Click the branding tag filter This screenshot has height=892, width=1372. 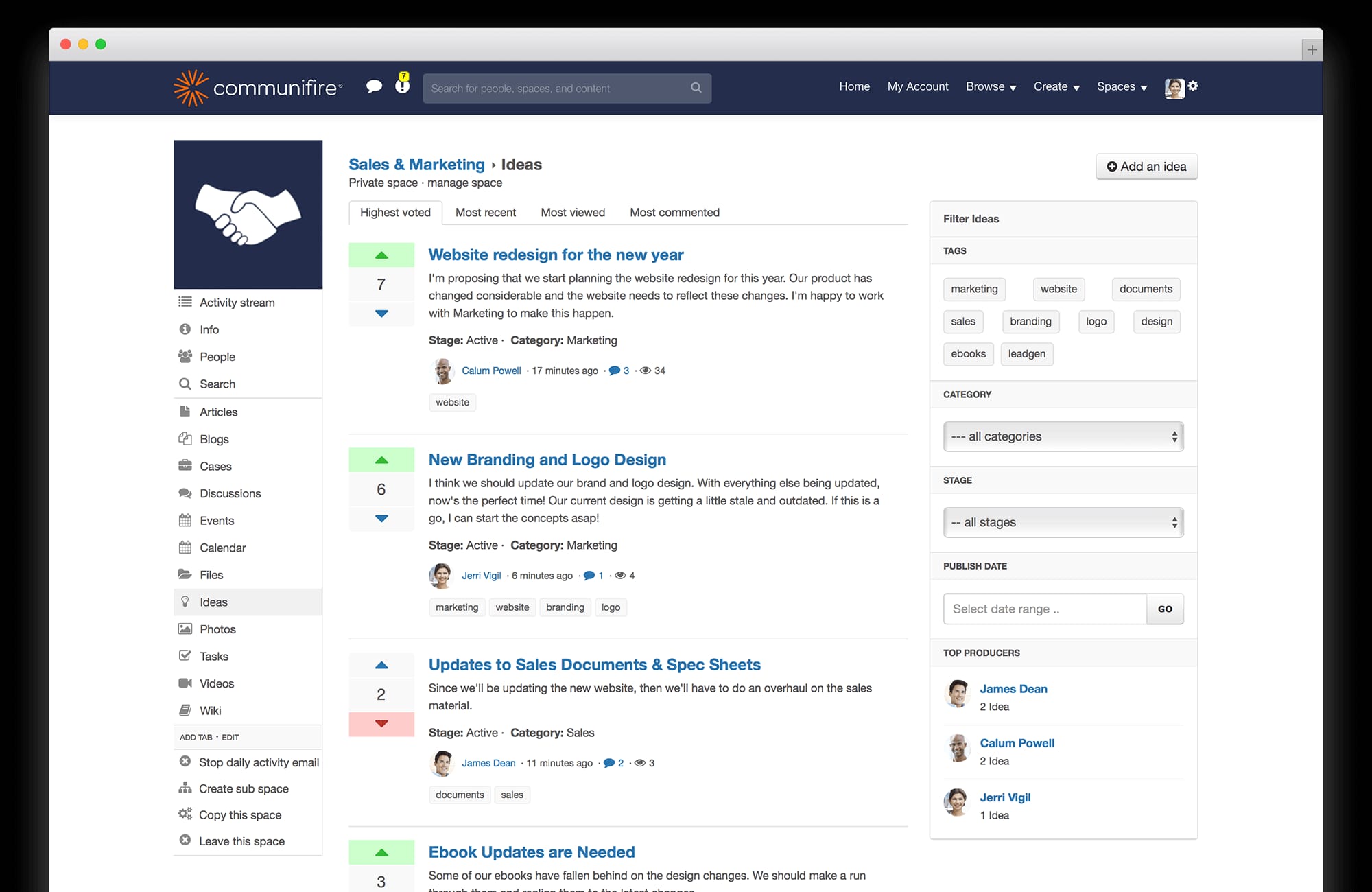pos(1030,322)
